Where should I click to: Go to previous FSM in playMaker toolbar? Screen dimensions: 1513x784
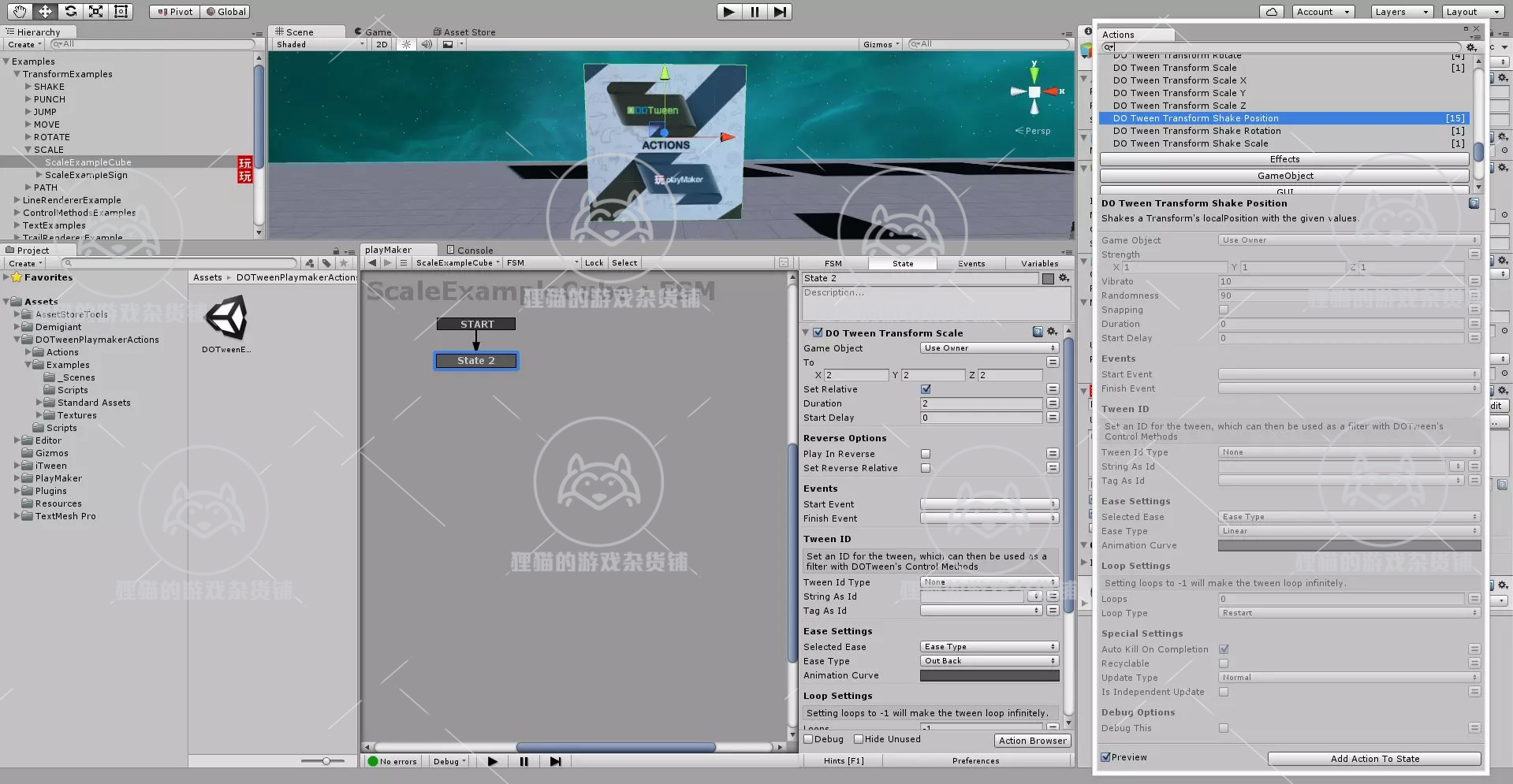pos(372,263)
